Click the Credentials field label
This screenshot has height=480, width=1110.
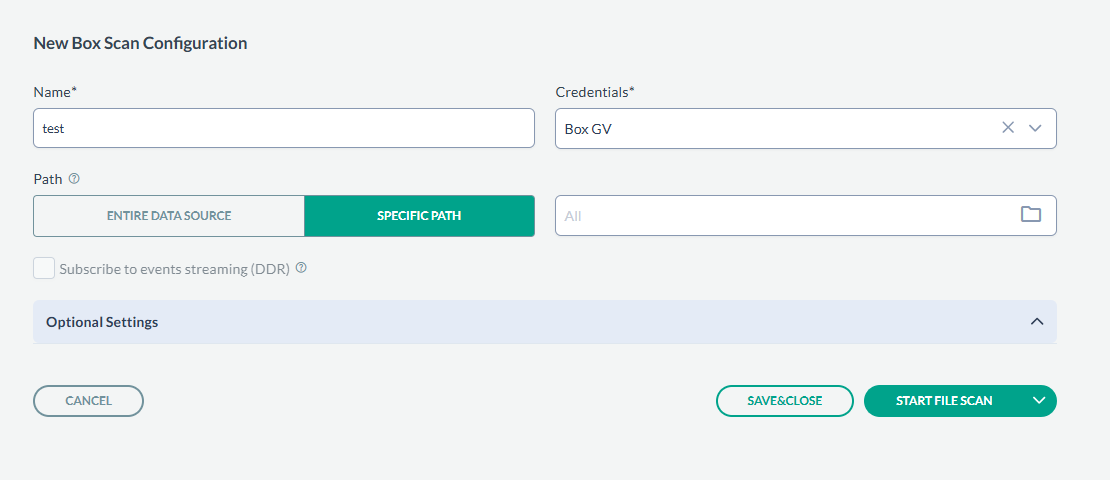click(594, 92)
